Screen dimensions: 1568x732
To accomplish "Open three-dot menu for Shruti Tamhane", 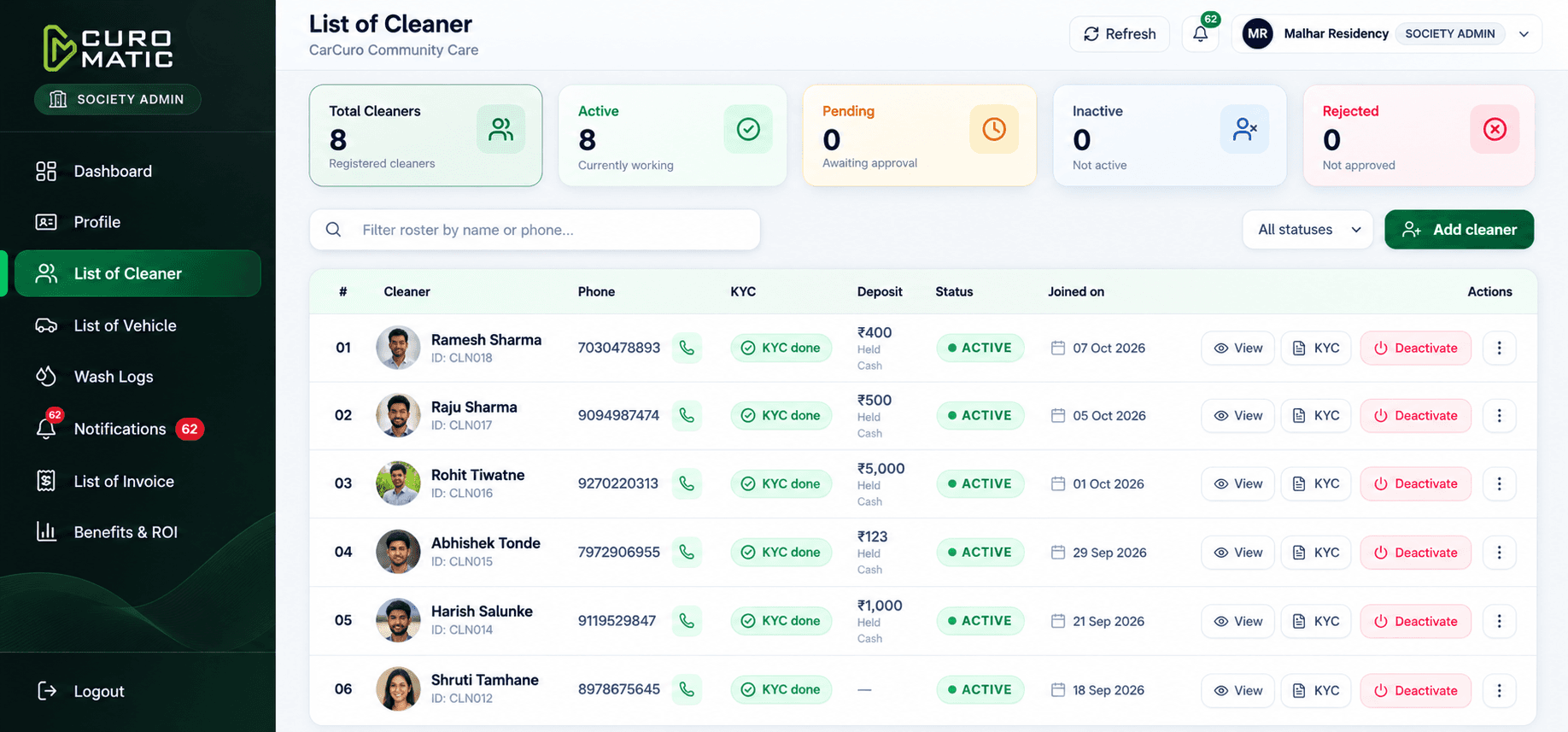I will (x=1499, y=690).
